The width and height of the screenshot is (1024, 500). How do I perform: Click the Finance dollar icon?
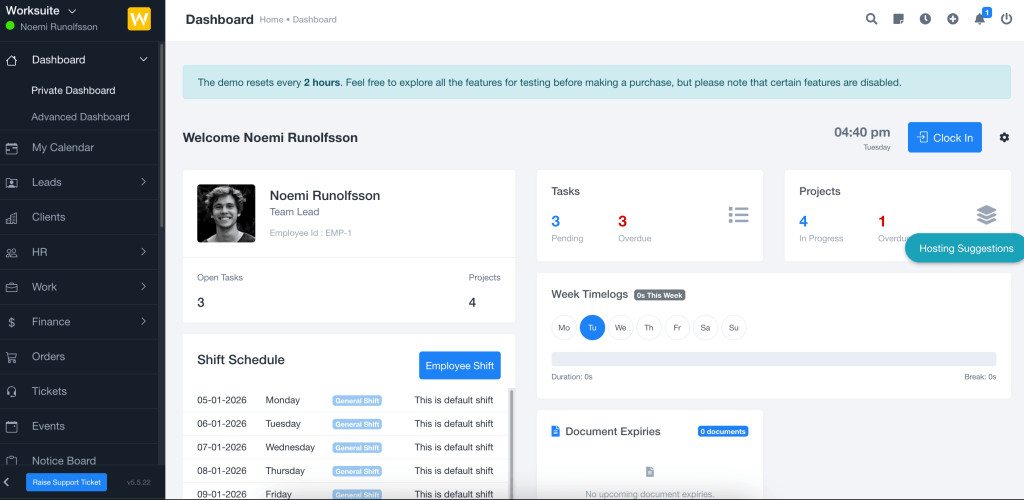[12, 322]
